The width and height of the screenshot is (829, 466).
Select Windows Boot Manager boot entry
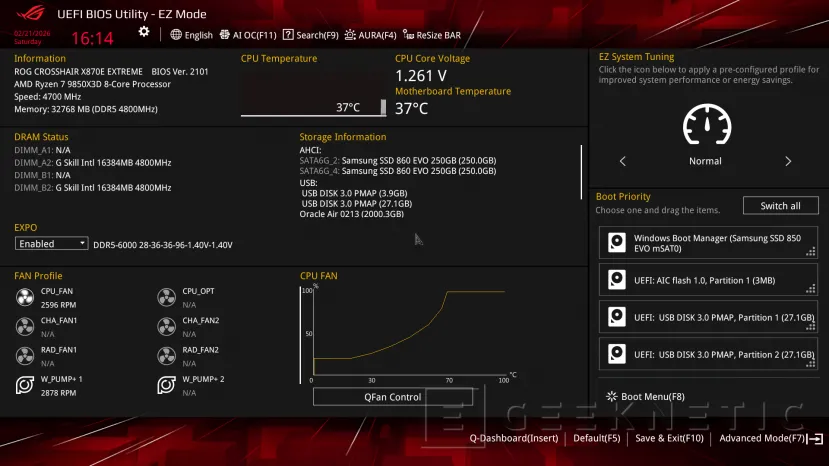708,243
